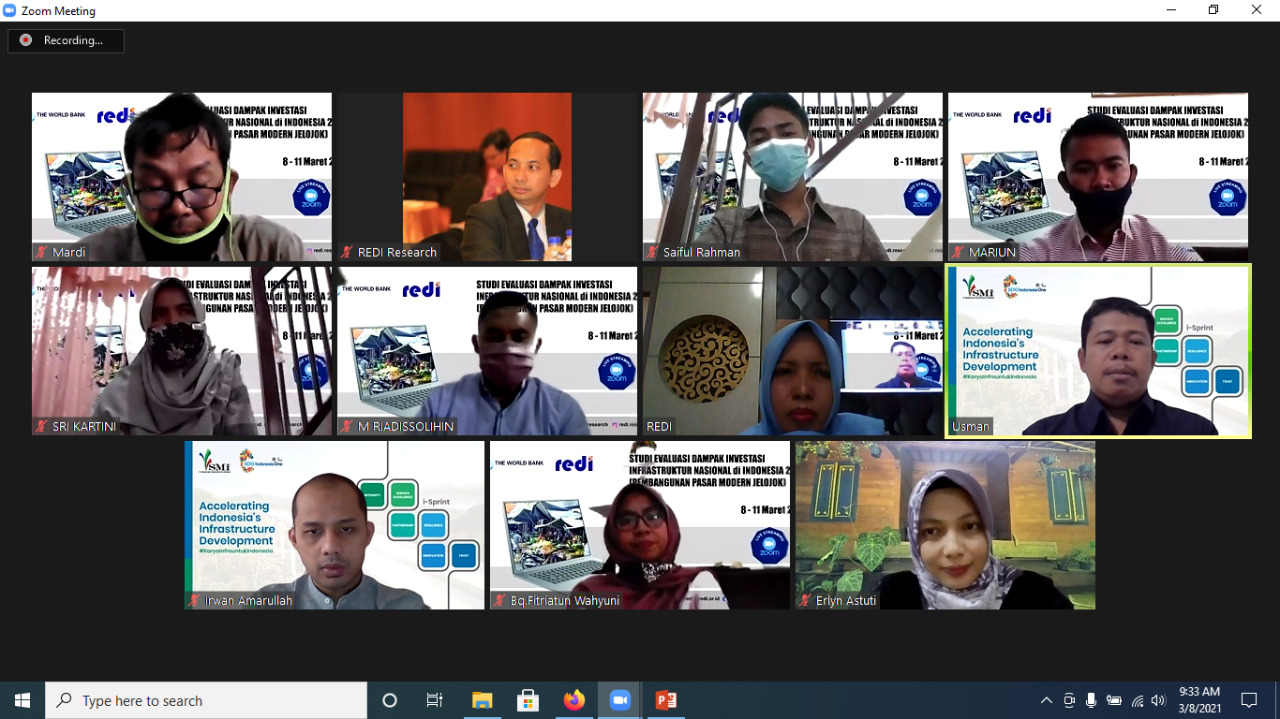Open the Wi-Fi network tray icon
Viewport: 1280px width, 719px height.
coord(1137,700)
